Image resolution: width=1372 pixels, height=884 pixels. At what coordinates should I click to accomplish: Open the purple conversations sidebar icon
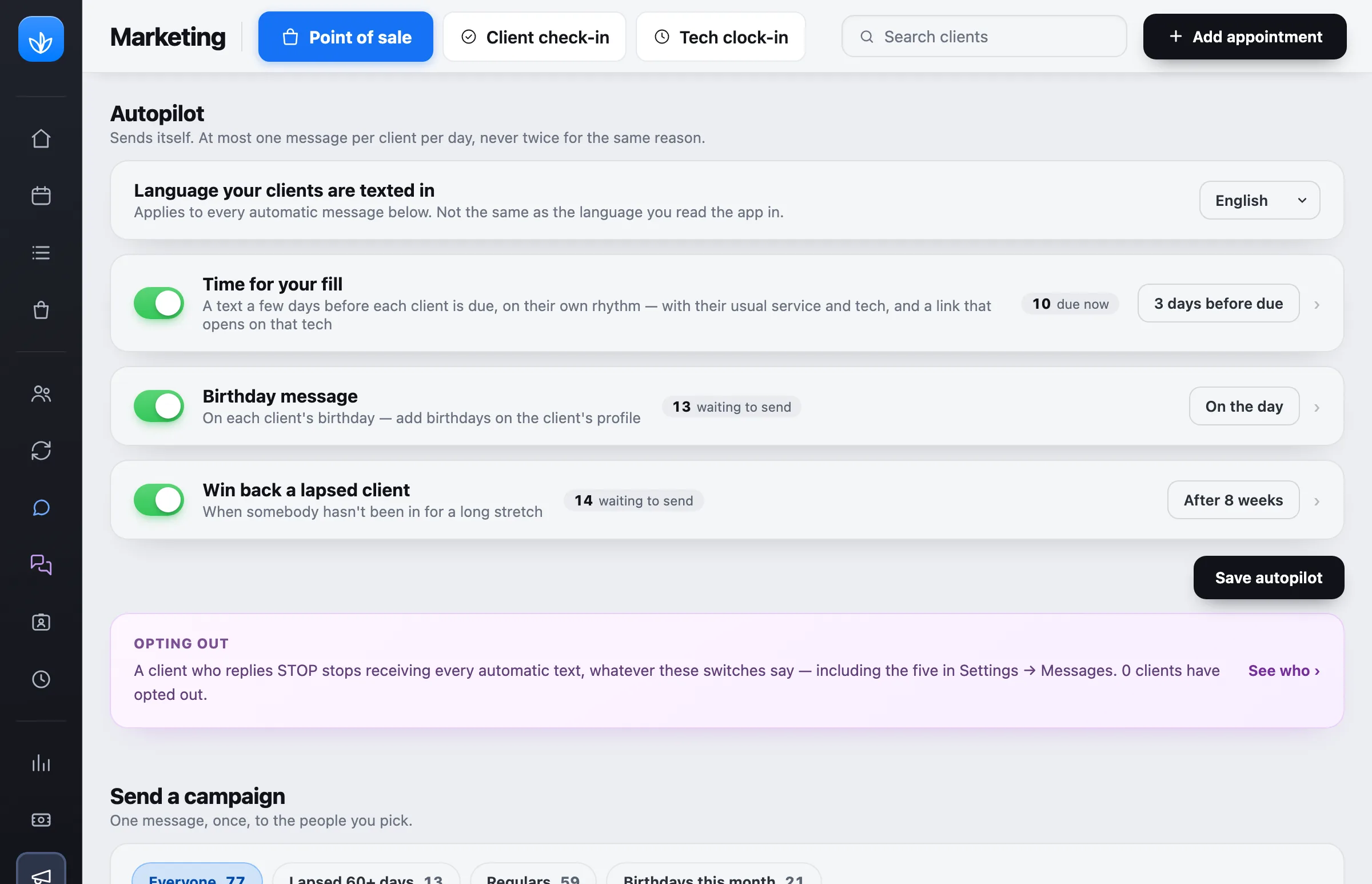click(x=41, y=565)
